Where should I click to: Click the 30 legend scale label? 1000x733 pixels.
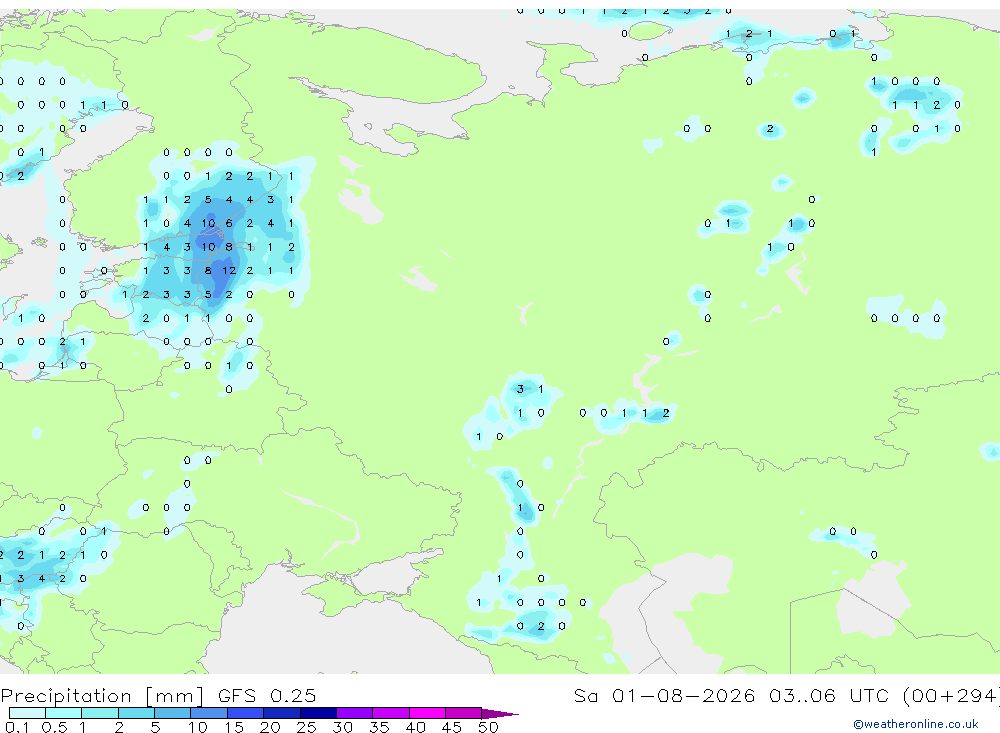[342, 727]
